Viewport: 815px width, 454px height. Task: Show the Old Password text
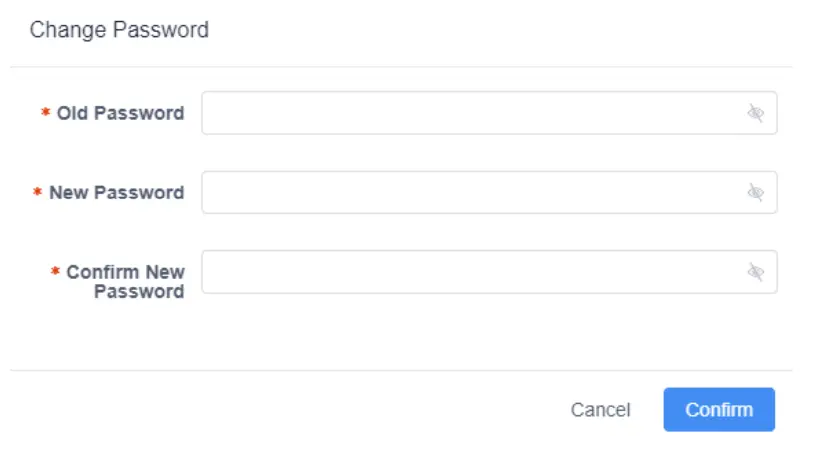click(755, 113)
